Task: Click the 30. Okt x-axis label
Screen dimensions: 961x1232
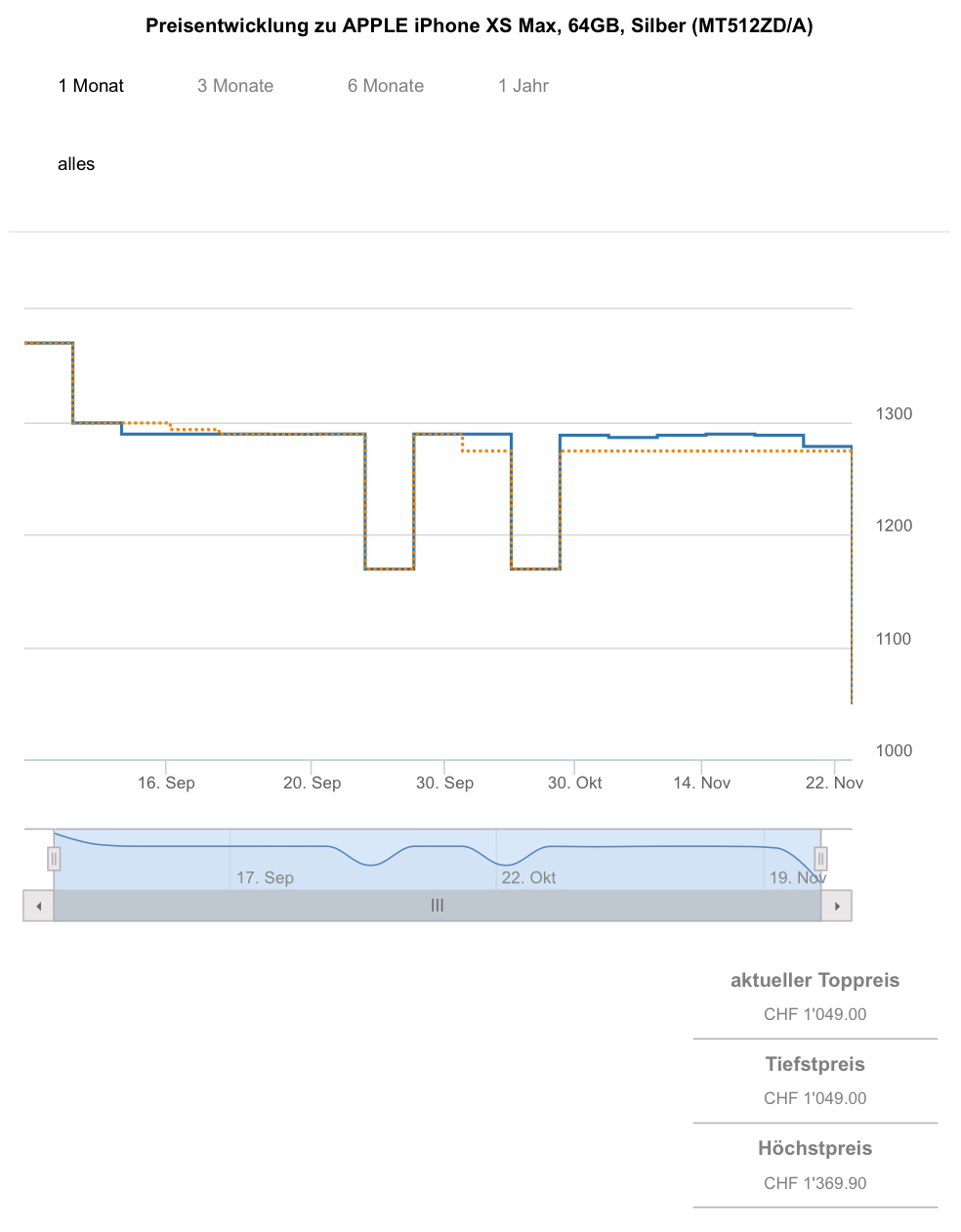Action: (574, 783)
